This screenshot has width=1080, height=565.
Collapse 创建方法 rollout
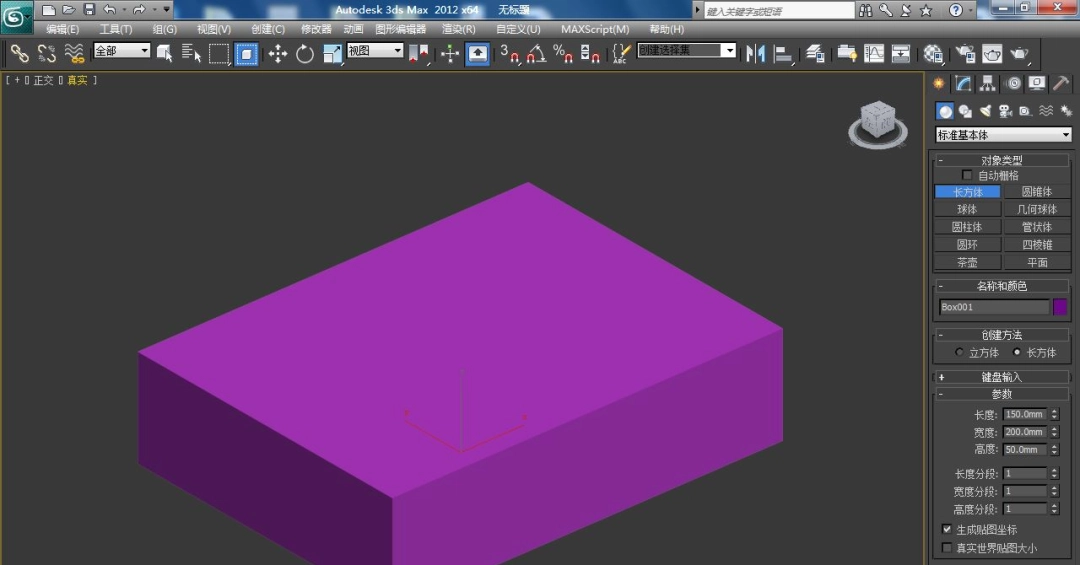[x=1002, y=335]
